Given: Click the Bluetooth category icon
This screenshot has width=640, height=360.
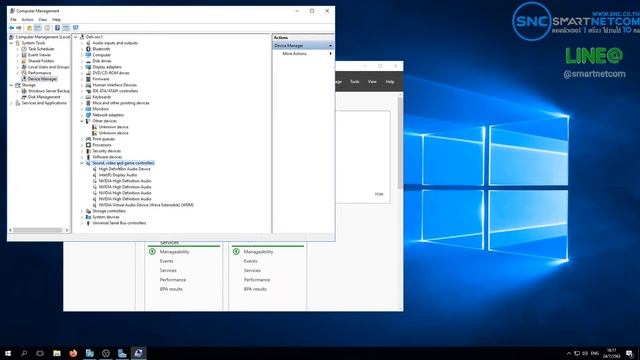Looking at the screenshot, I should click(88, 49).
